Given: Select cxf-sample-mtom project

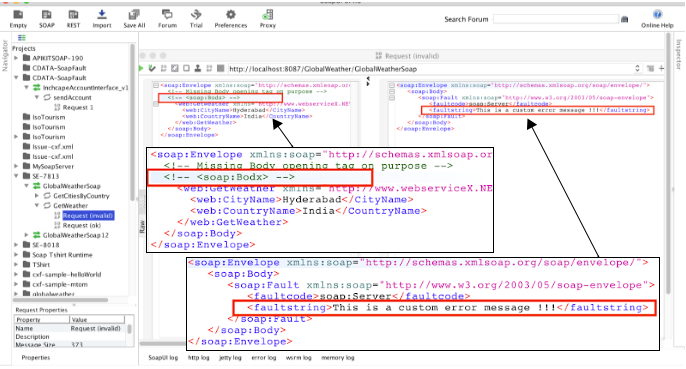Looking at the screenshot, I should [60, 285].
